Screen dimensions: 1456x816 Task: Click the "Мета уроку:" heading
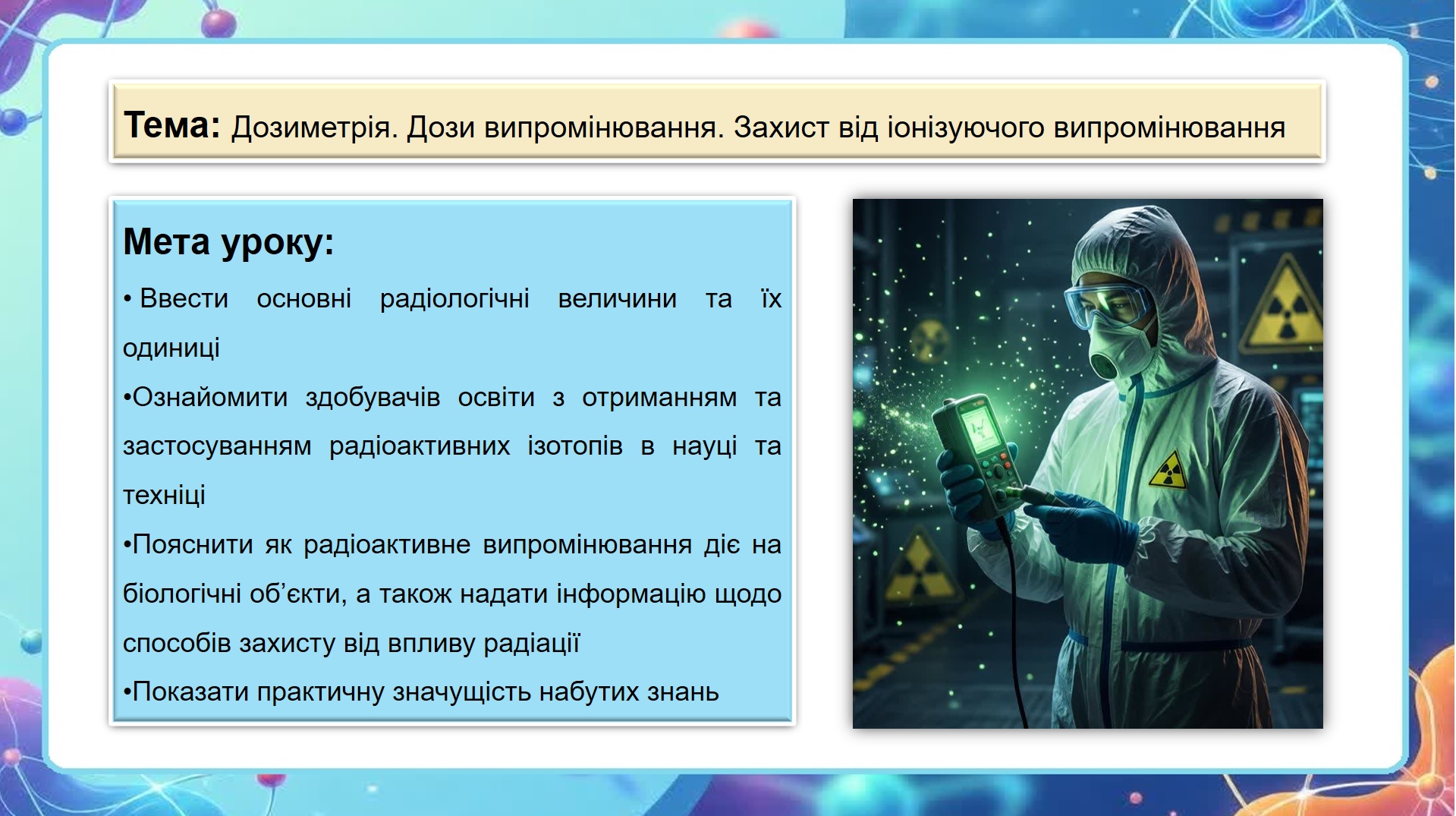pos(228,242)
